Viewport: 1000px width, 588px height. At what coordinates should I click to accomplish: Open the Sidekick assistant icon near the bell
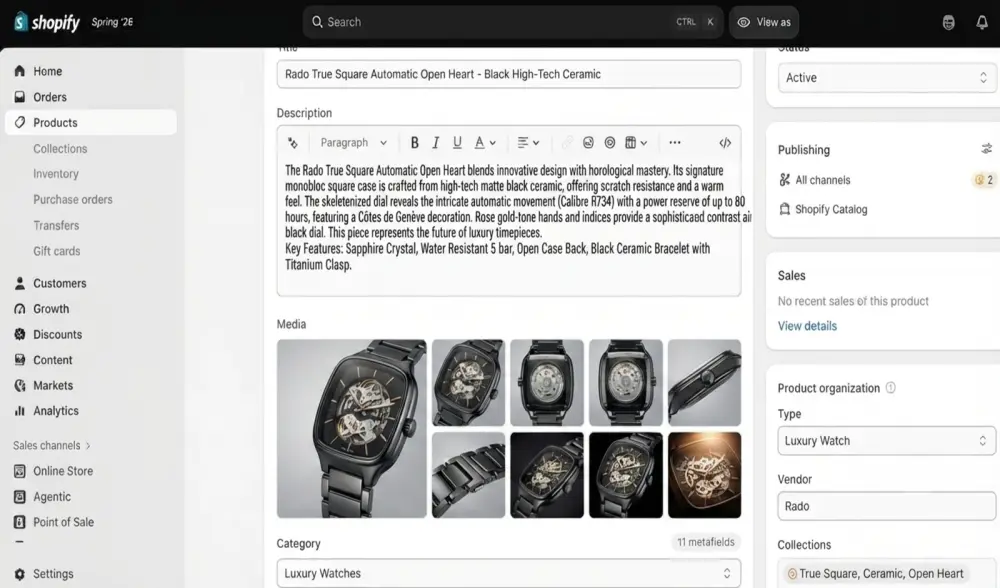pos(948,22)
